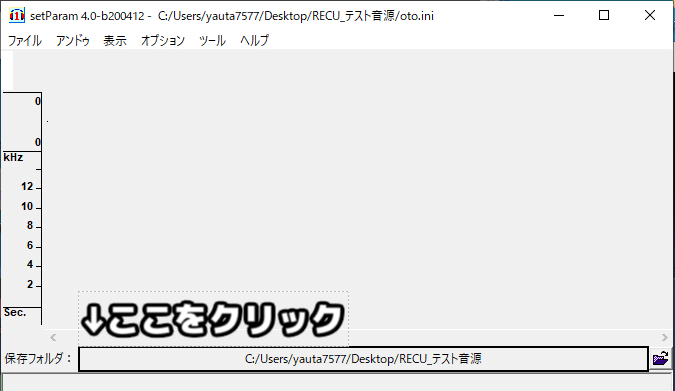This screenshot has height=391, width=675.
Task: Click the horizontal scrollbar right arrow
Action: [x=665, y=337]
